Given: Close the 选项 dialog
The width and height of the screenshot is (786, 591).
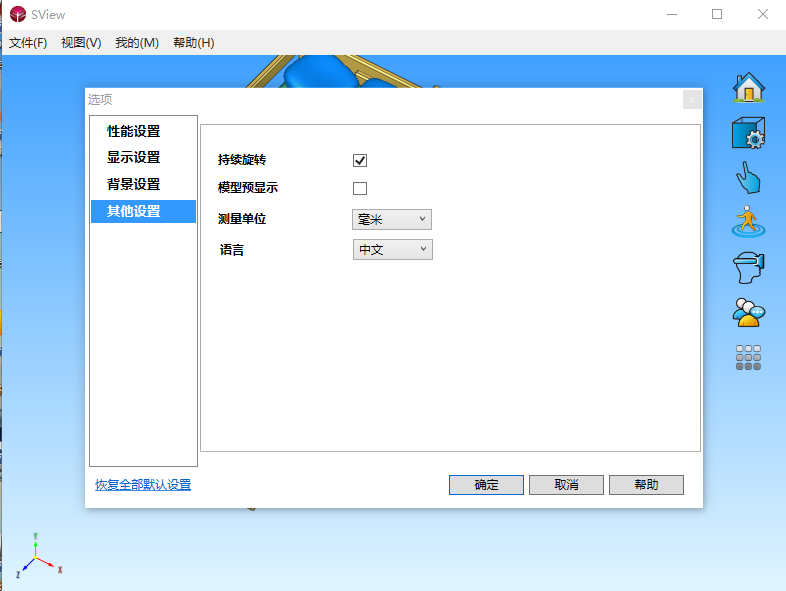Looking at the screenshot, I should [x=692, y=99].
